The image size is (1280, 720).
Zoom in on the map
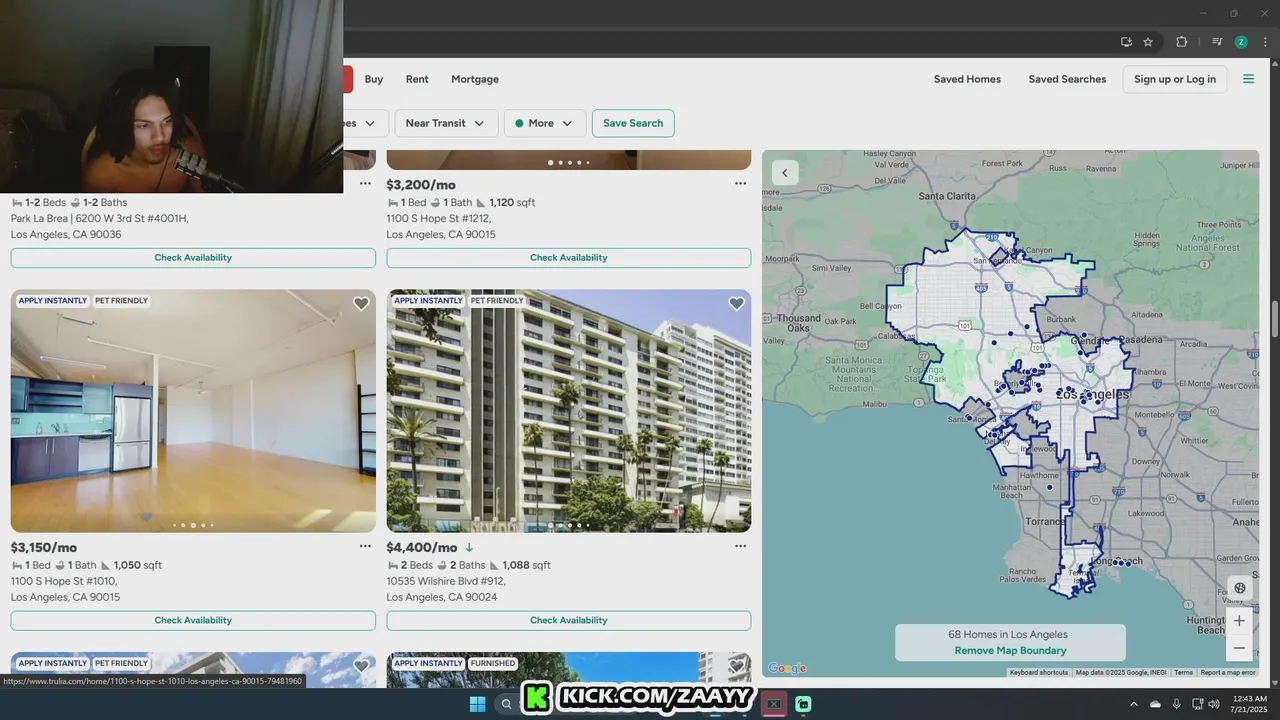click(x=1239, y=621)
